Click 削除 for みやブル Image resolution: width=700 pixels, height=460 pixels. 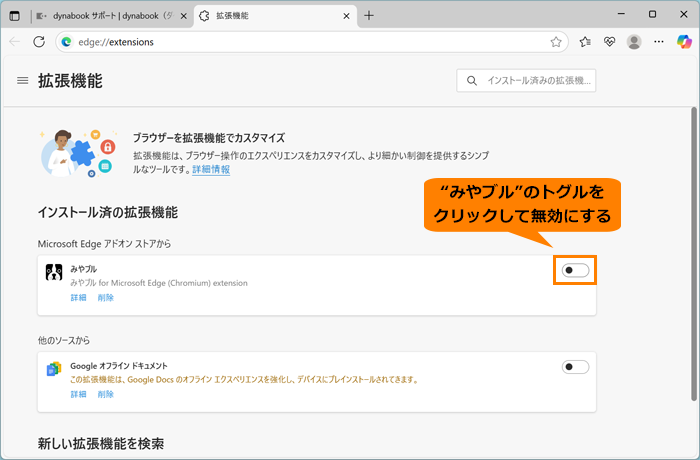coord(105,298)
